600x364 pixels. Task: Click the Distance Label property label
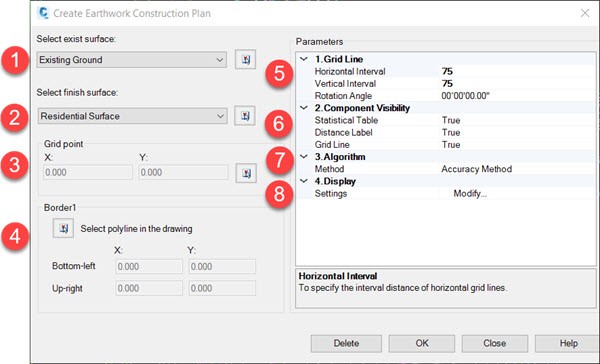(343, 132)
